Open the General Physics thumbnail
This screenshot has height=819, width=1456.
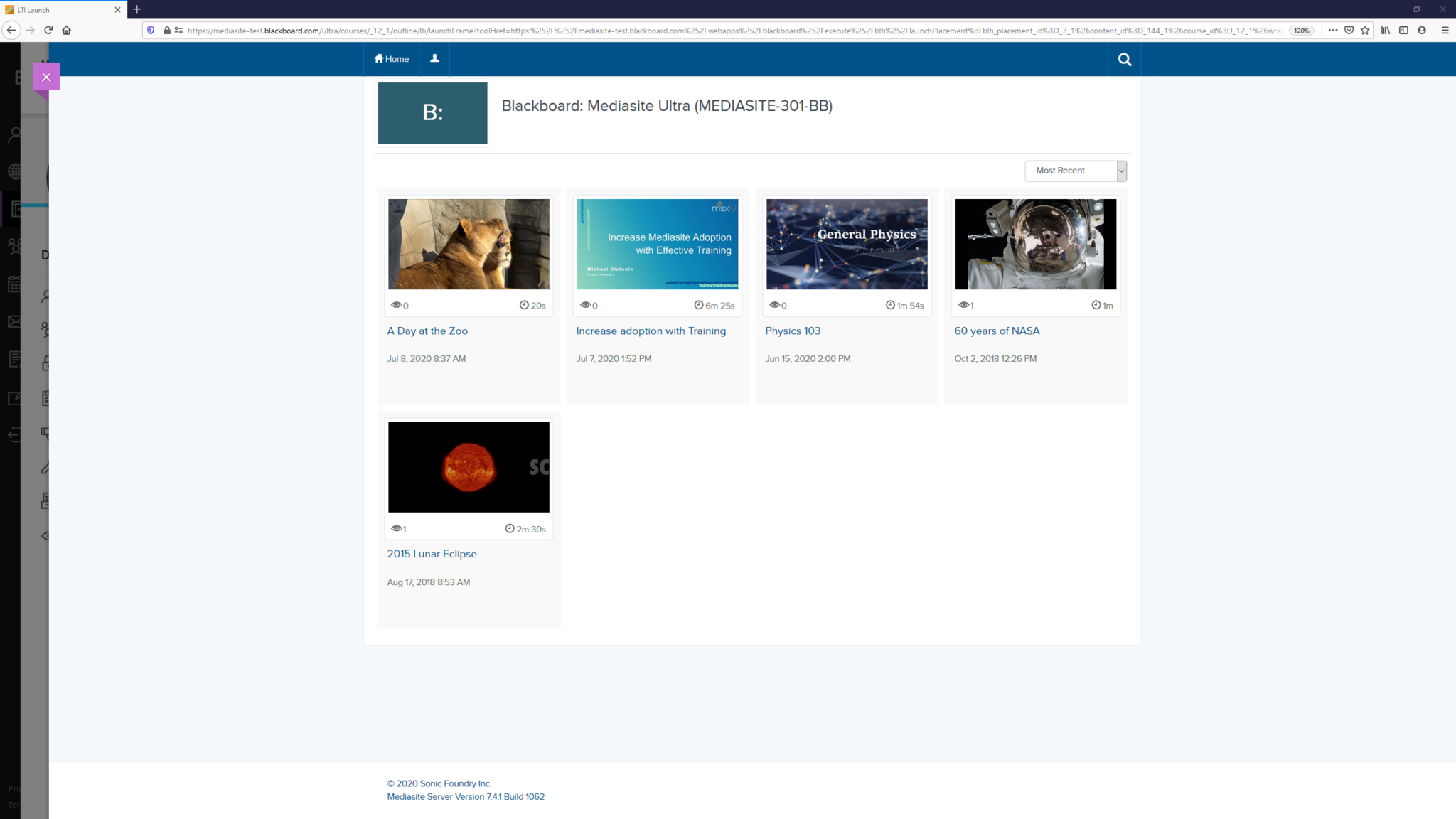click(x=847, y=244)
